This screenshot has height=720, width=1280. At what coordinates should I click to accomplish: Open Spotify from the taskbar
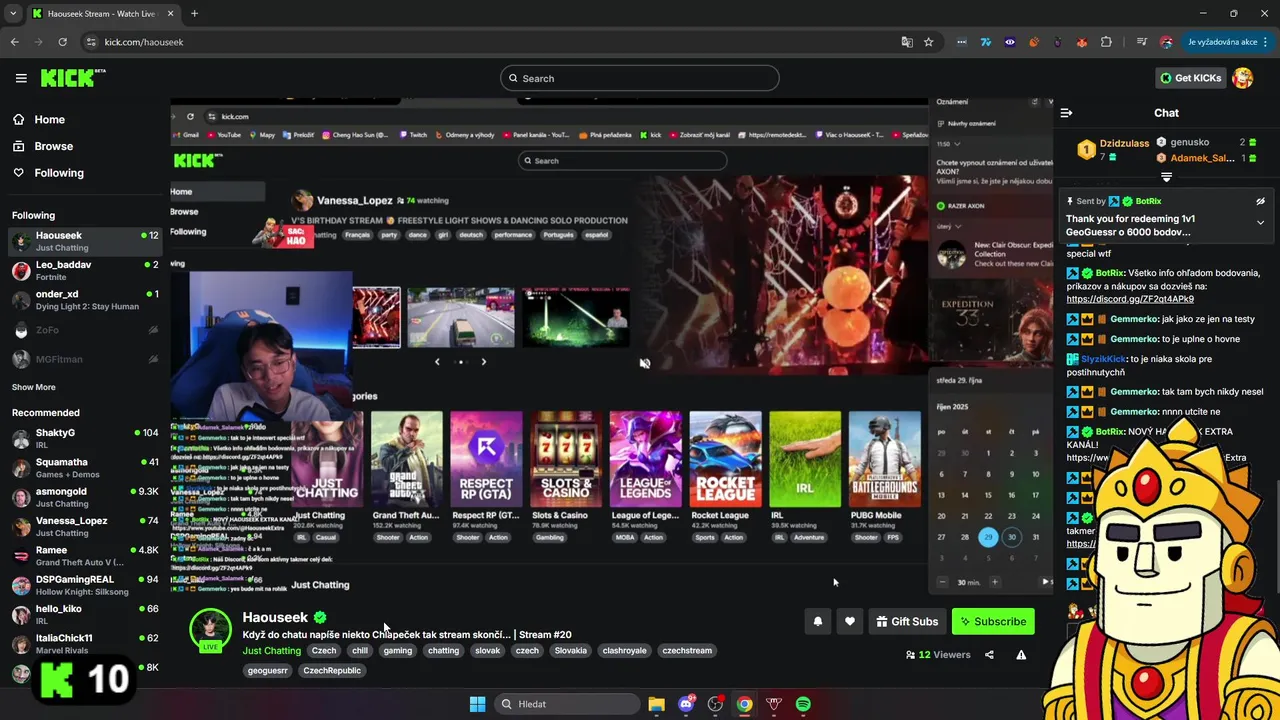[x=803, y=704]
